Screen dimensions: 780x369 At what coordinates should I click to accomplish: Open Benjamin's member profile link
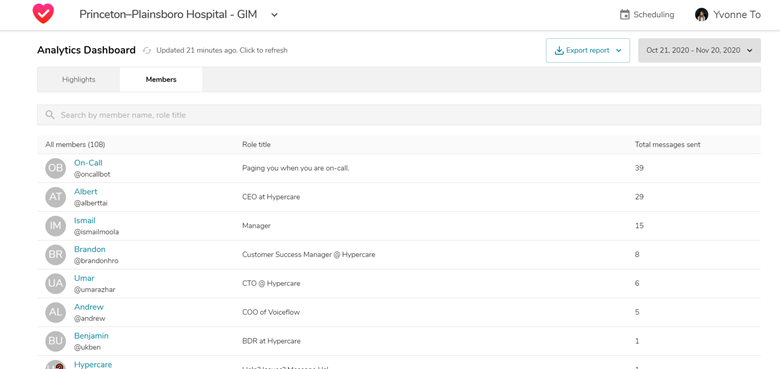tap(91, 336)
